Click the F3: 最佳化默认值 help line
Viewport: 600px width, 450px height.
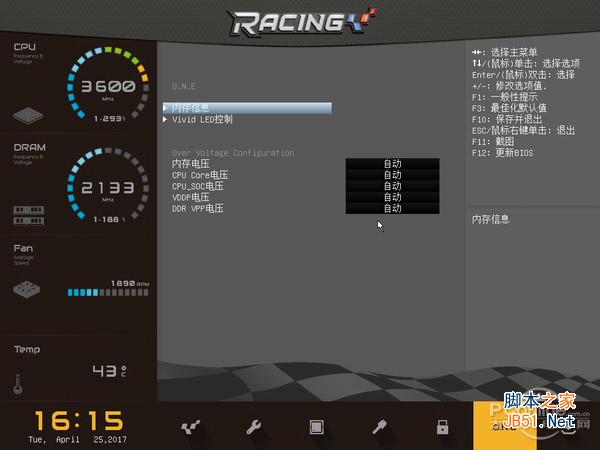(509, 108)
